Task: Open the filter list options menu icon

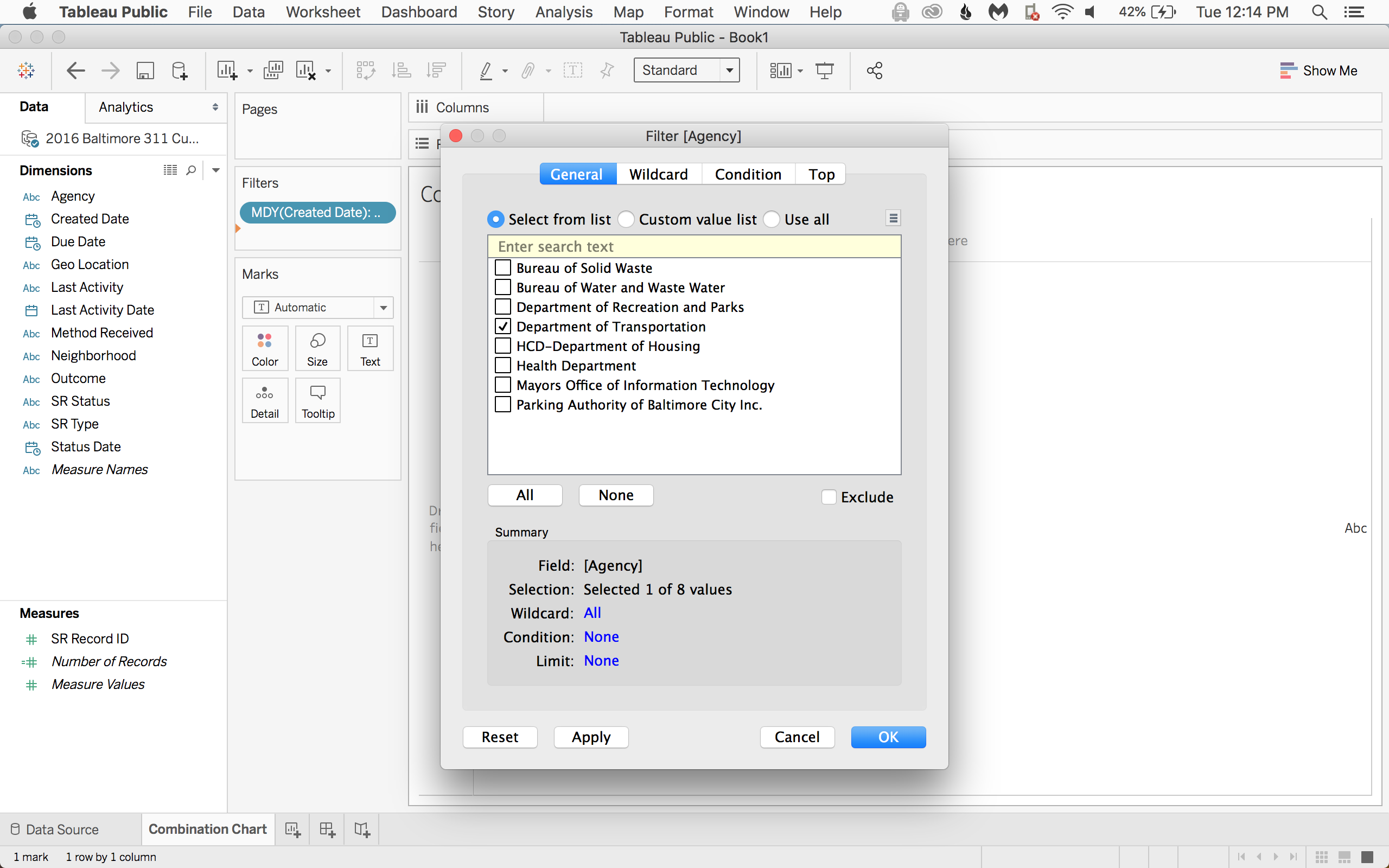Action: pos(893,218)
